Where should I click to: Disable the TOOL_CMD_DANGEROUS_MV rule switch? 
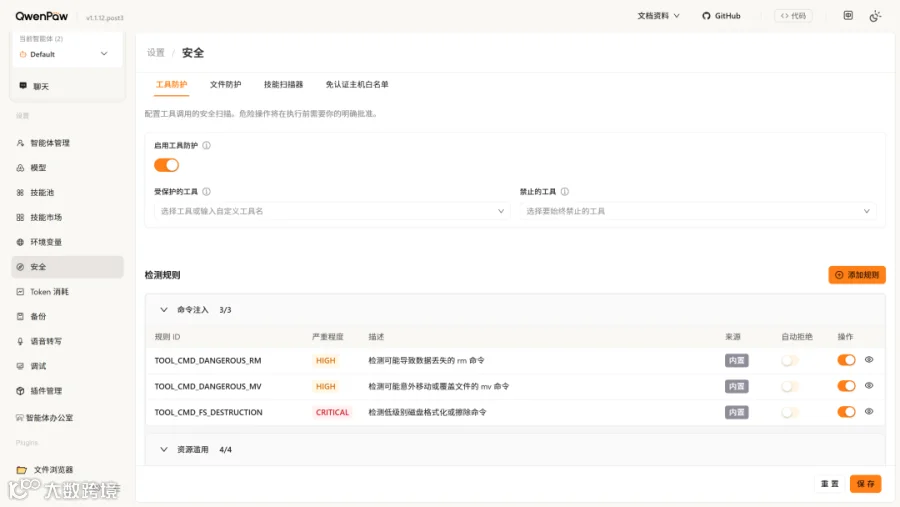847,386
